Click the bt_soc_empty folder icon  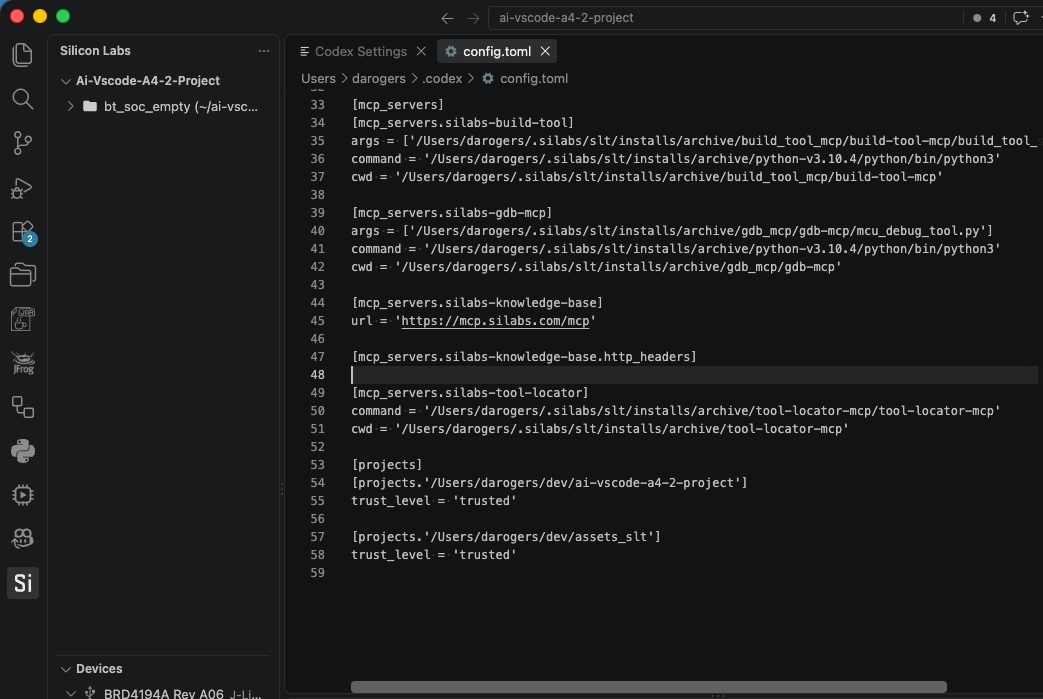click(90, 106)
